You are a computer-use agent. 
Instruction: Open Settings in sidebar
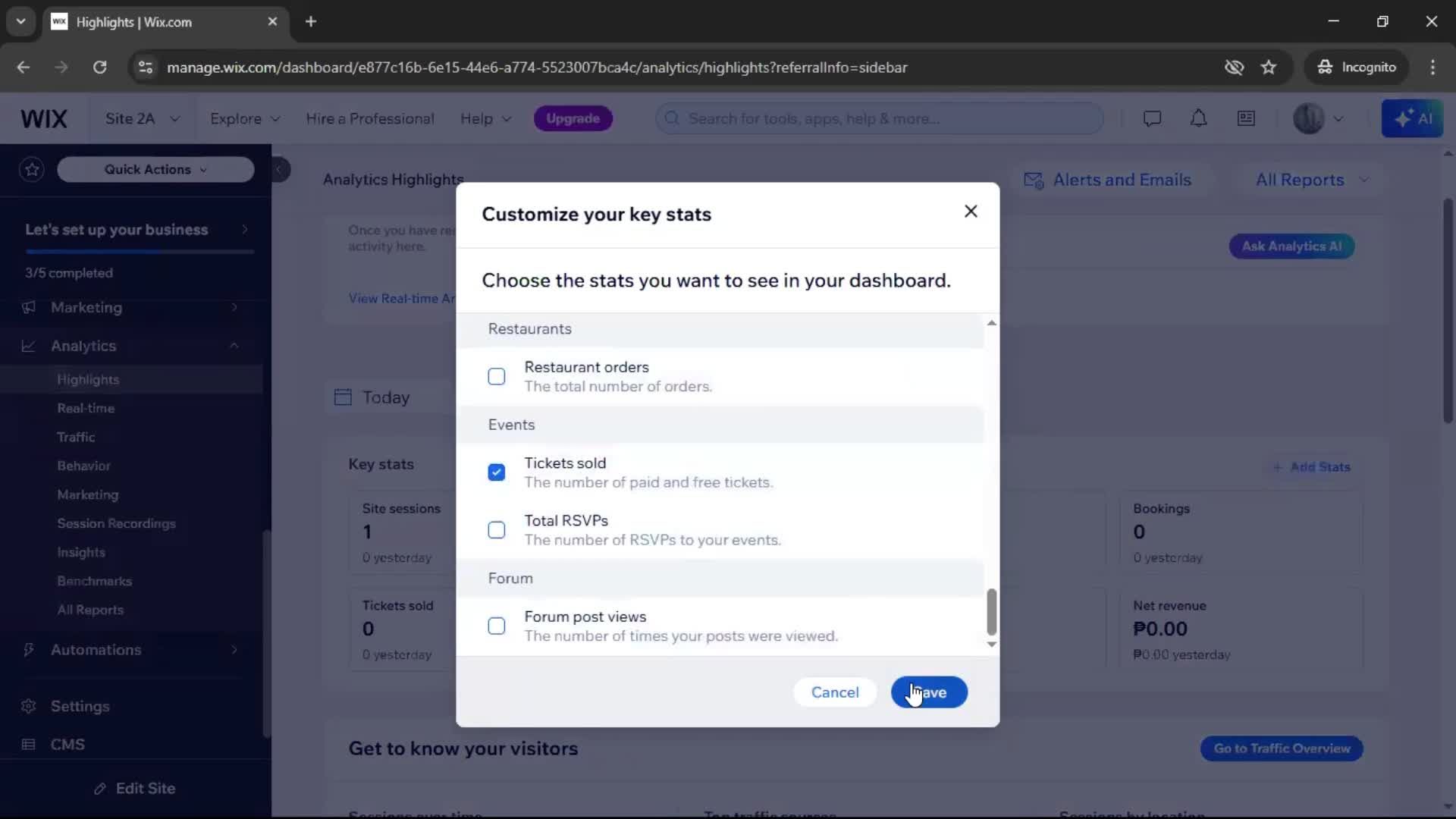tap(80, 707)
